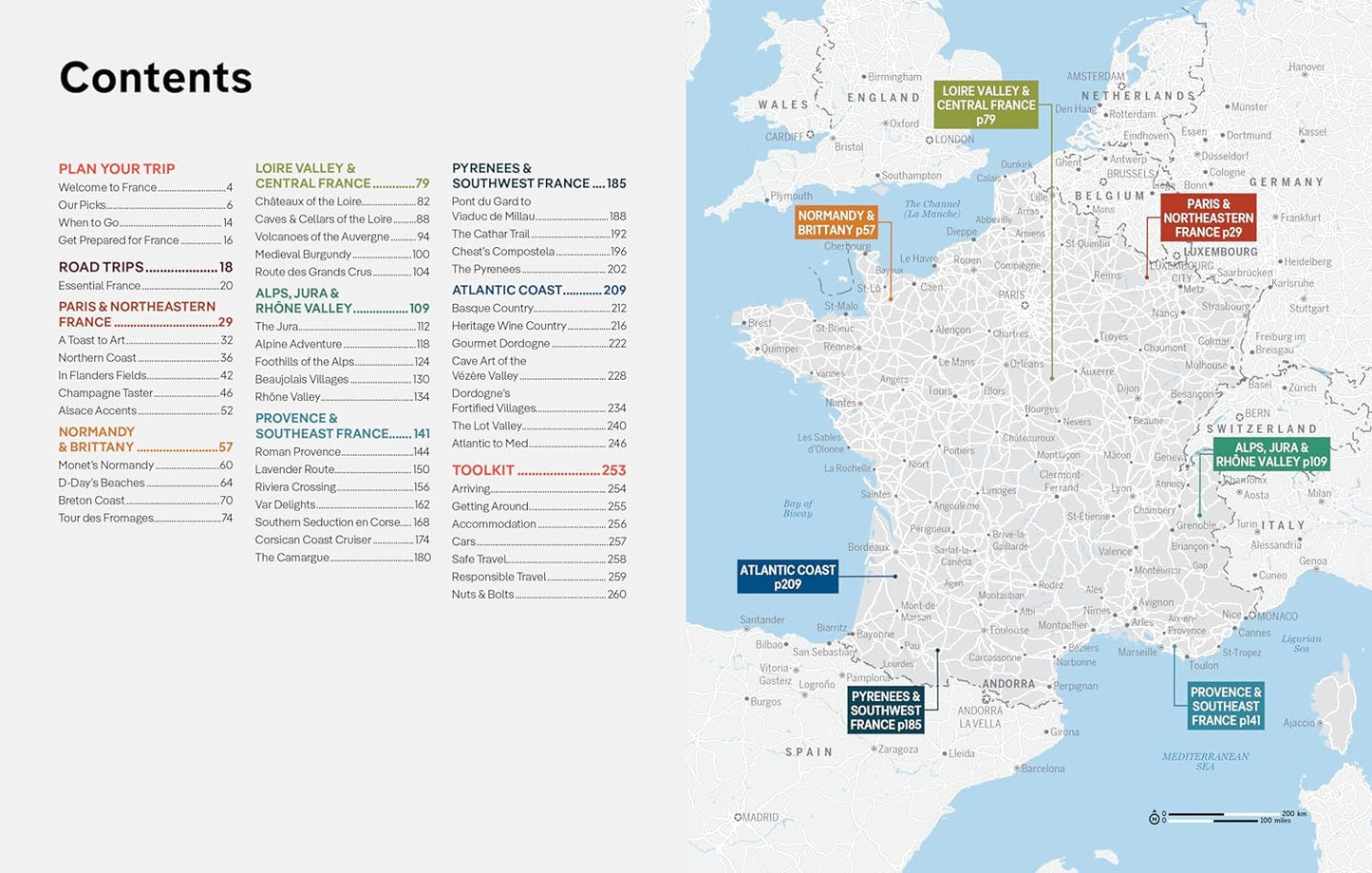Click the map distance scale bar
Image resolution: width=1372 pixels, height=873 pixels.
1225,816
